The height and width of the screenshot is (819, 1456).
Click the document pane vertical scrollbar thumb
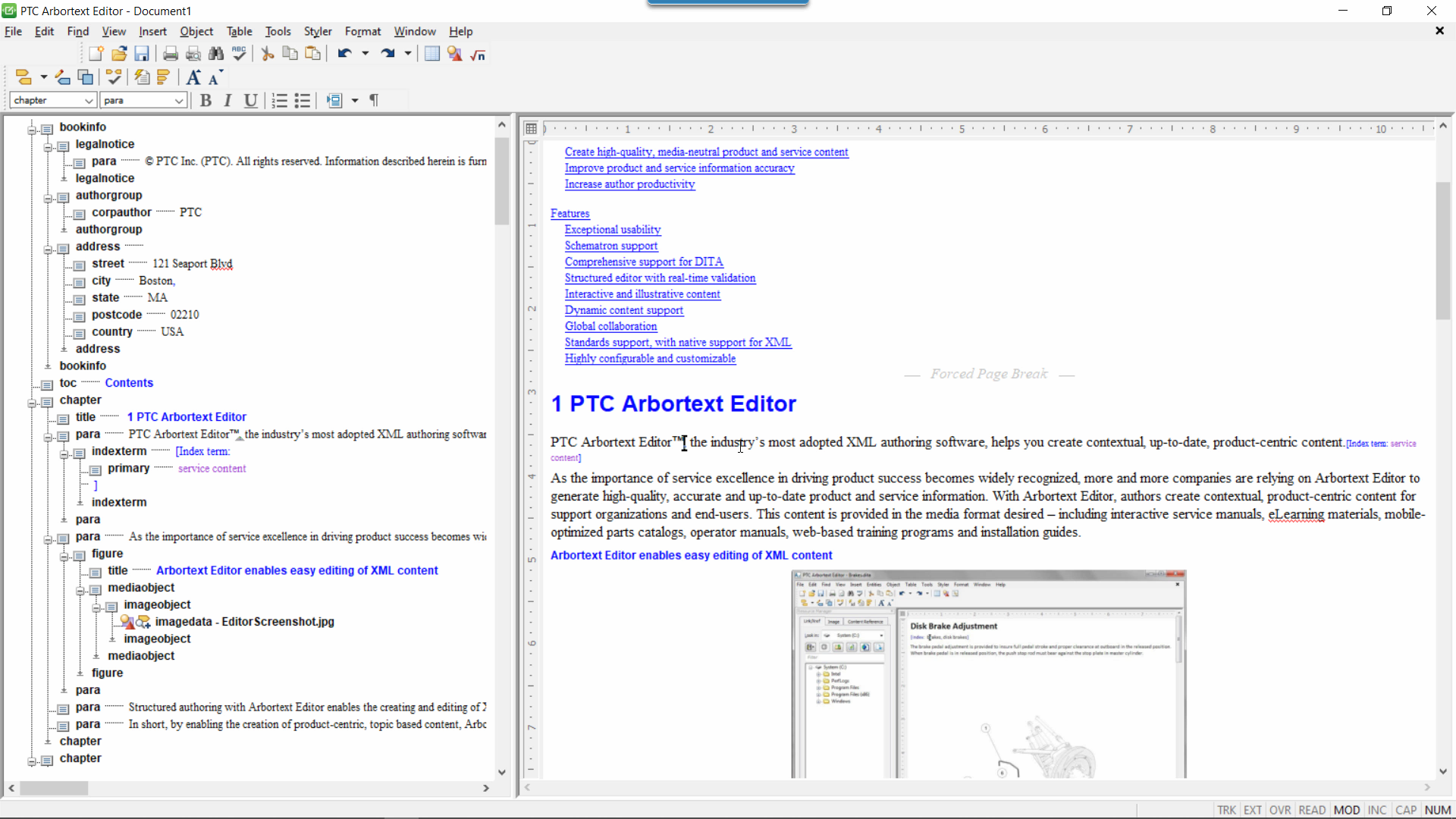coord(1443,251)
